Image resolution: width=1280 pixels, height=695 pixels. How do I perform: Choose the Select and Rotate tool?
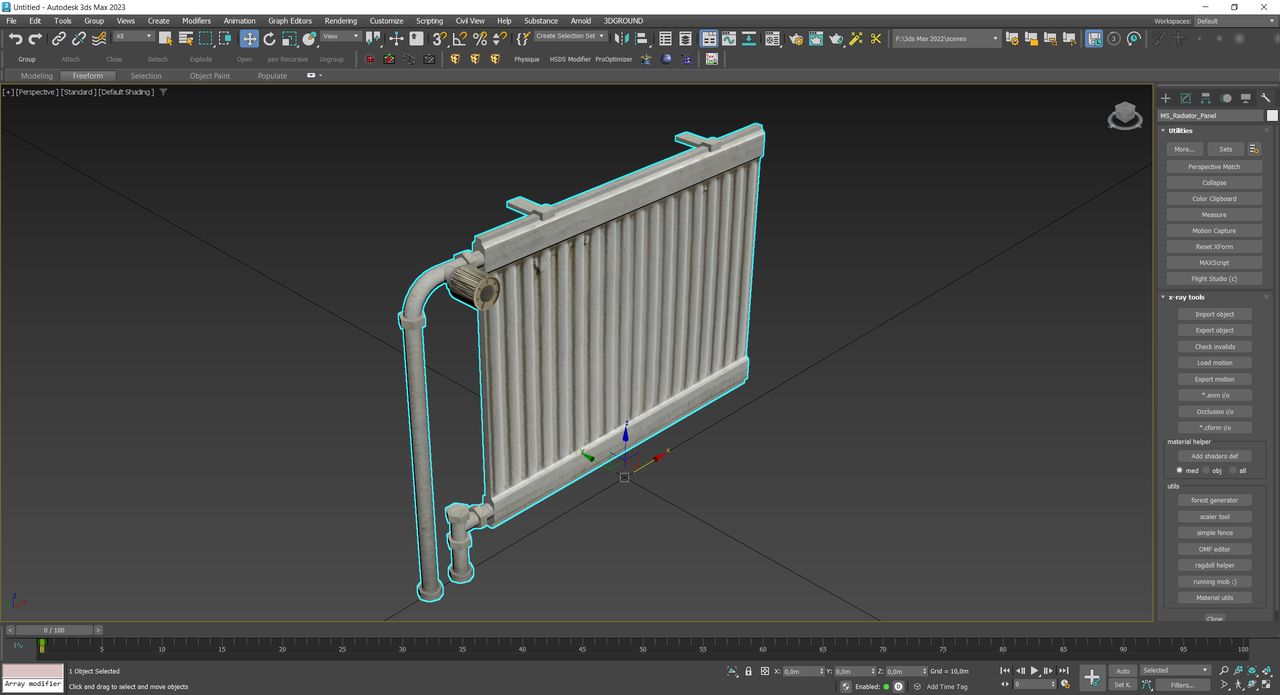point(269,38)
